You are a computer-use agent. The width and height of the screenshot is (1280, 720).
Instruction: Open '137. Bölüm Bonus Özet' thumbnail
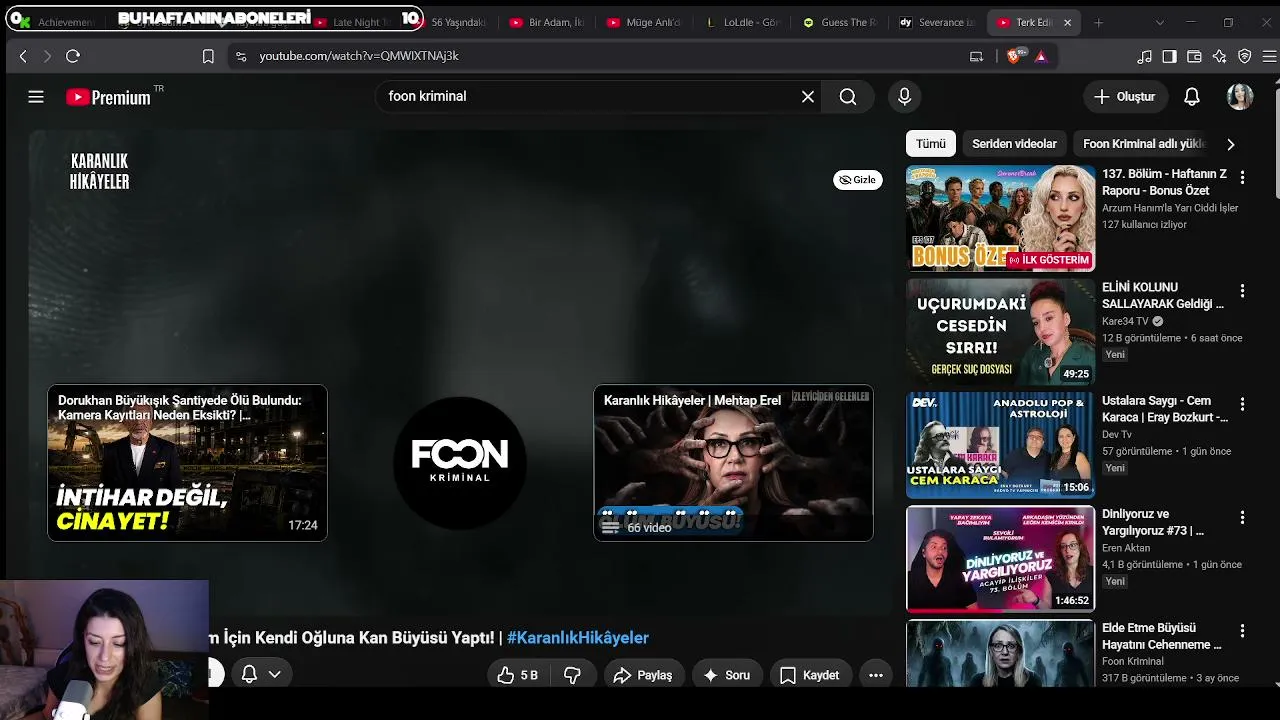click(1000, 218)
